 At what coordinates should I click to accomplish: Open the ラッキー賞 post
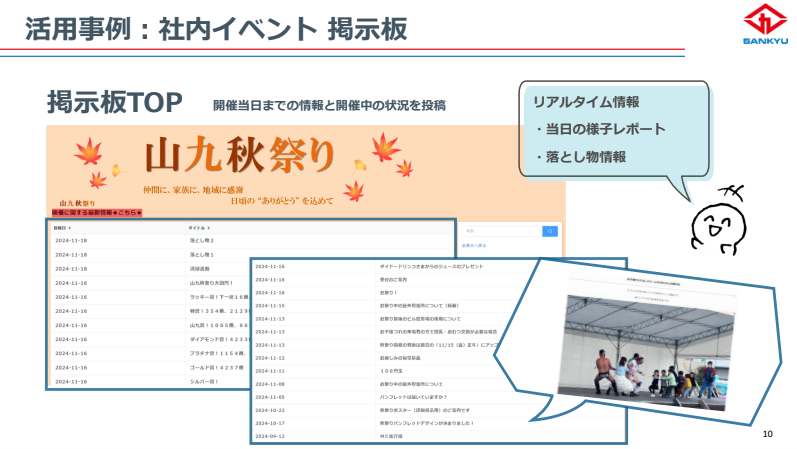219,297
